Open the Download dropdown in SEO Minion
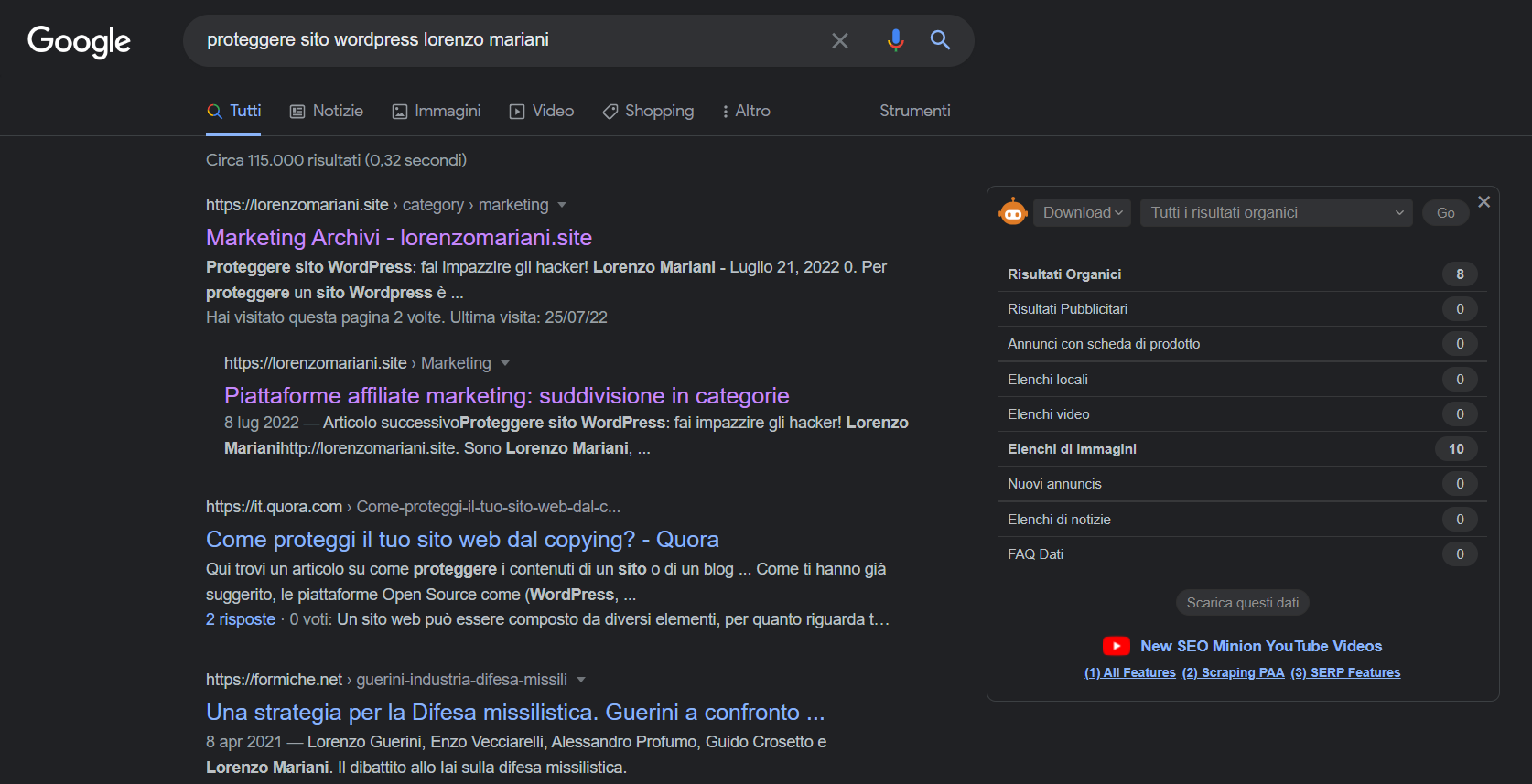Viewport: 1532px width, 784px height. (1082, 212)
